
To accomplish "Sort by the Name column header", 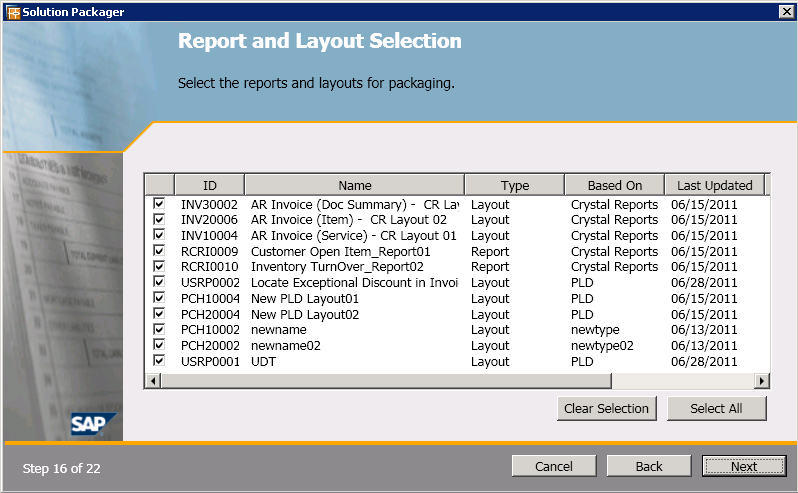I will [355, 185].
